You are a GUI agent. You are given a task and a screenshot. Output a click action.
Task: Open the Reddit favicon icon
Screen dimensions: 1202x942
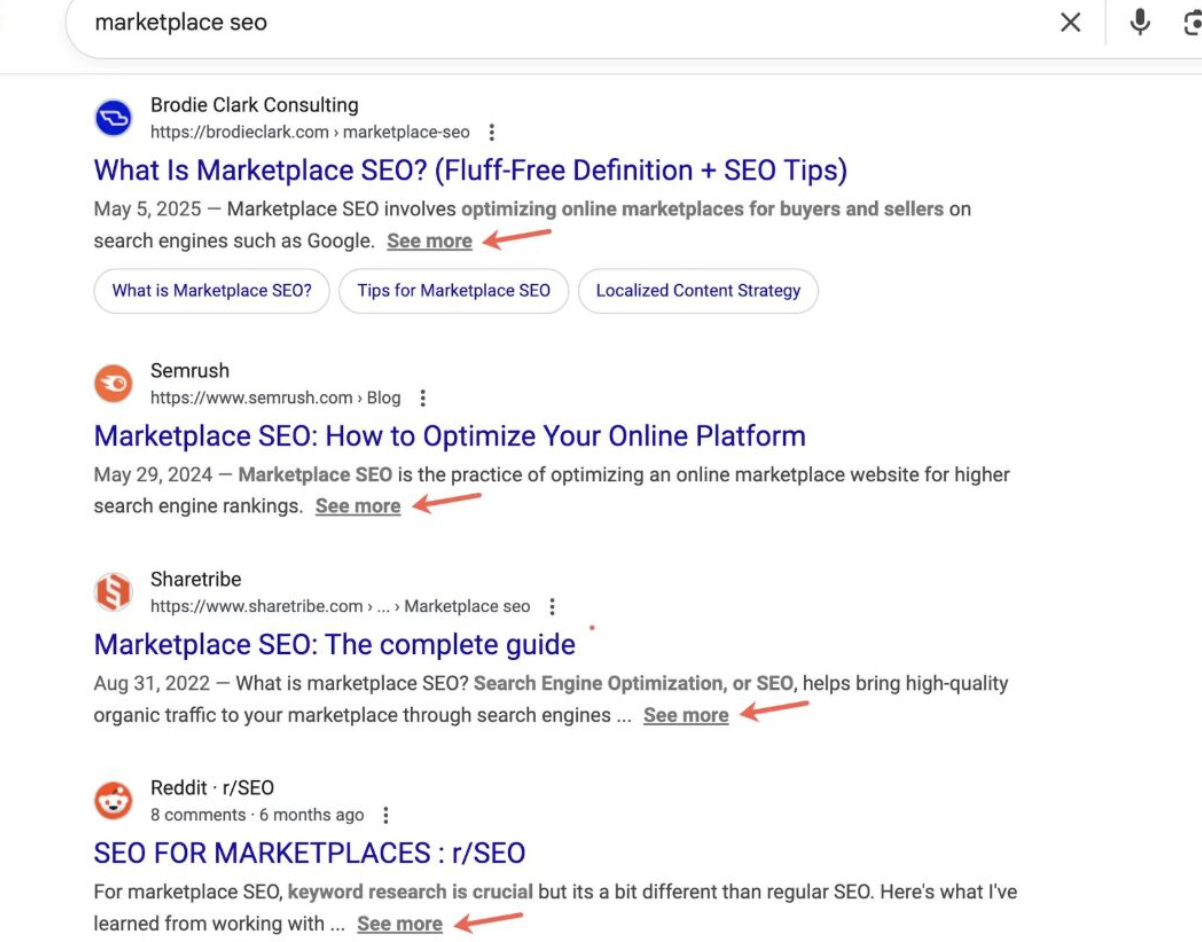pyautogui.click(x=113, y=800)
